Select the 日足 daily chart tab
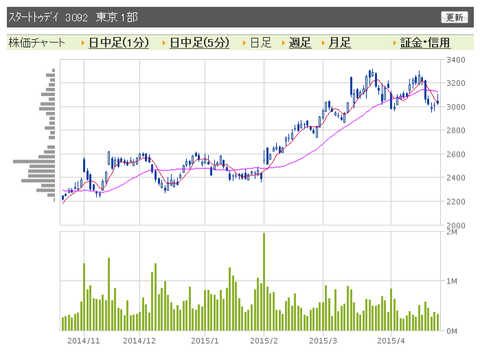This screenshot has height=362, width=480. pyautogui.click(x=261, y=43)
